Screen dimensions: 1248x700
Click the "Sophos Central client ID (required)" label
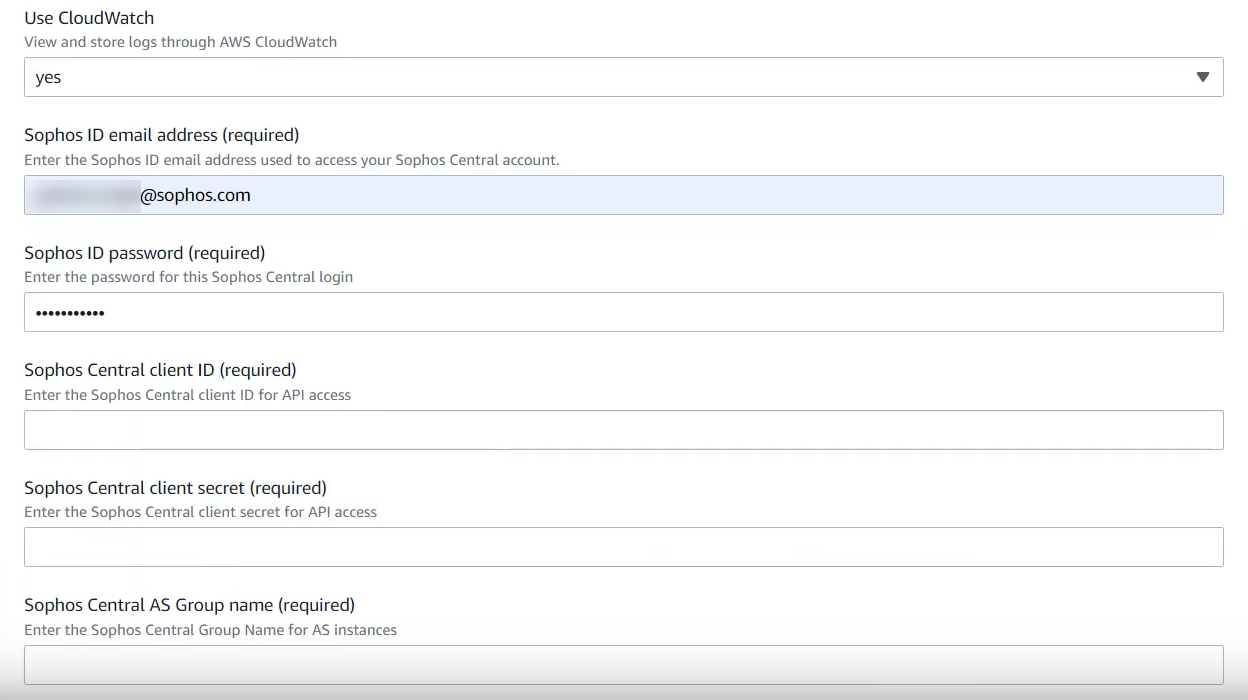(160, 370)
